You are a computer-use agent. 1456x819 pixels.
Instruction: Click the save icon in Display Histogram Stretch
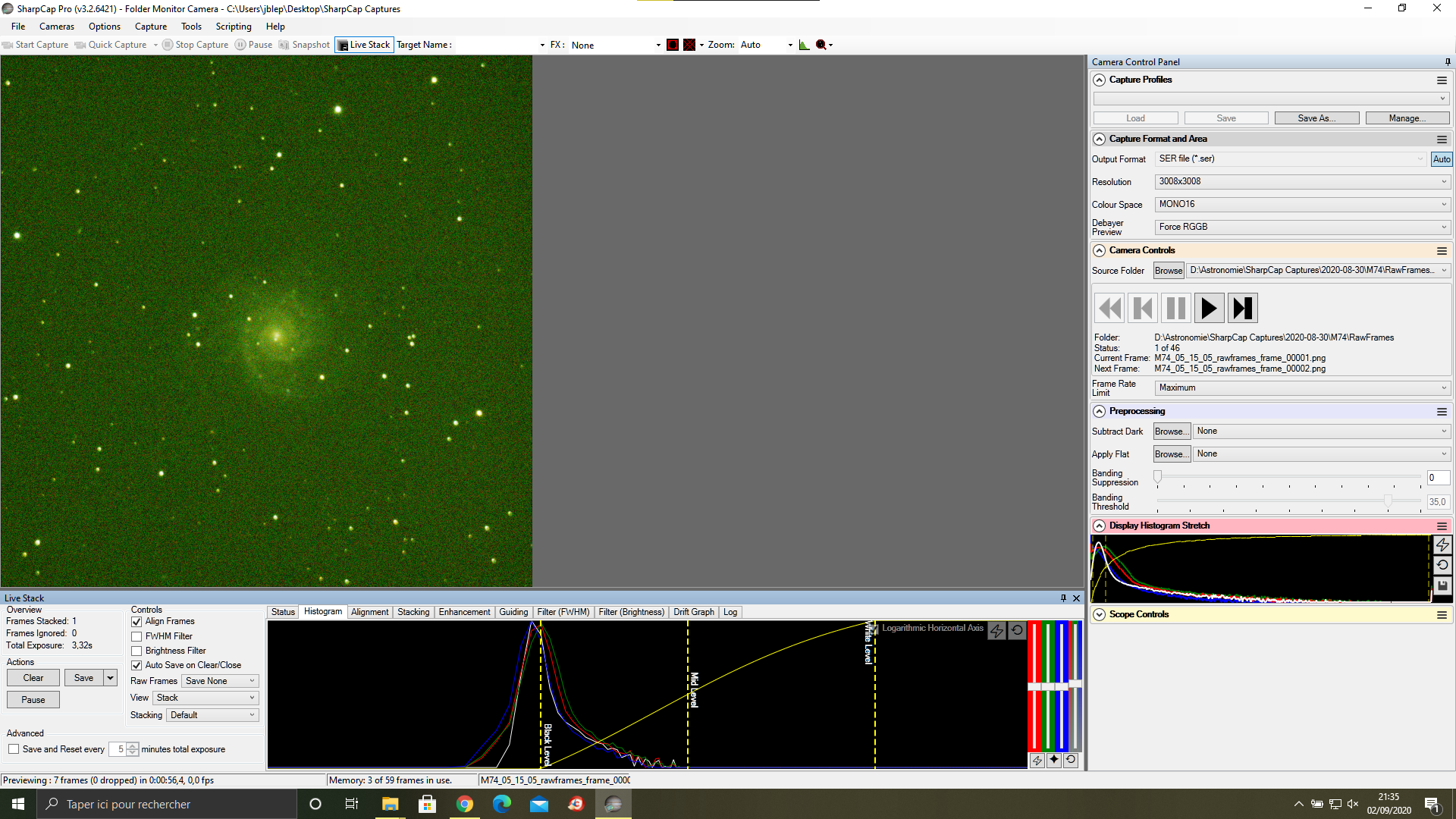click(1442, 585)
